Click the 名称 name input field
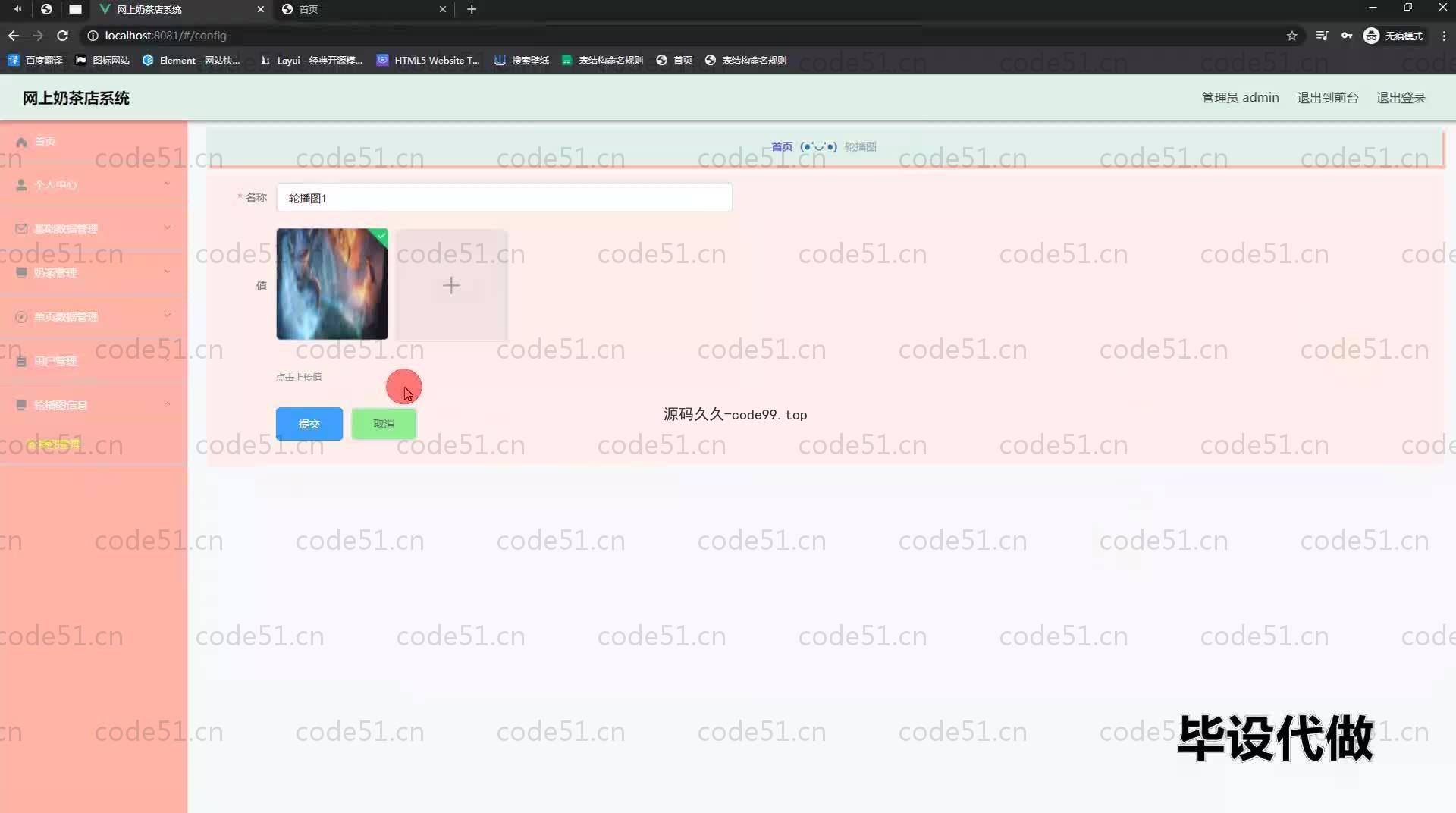The height and width of the screenshot is (813, 1456). tap(504, 198)
